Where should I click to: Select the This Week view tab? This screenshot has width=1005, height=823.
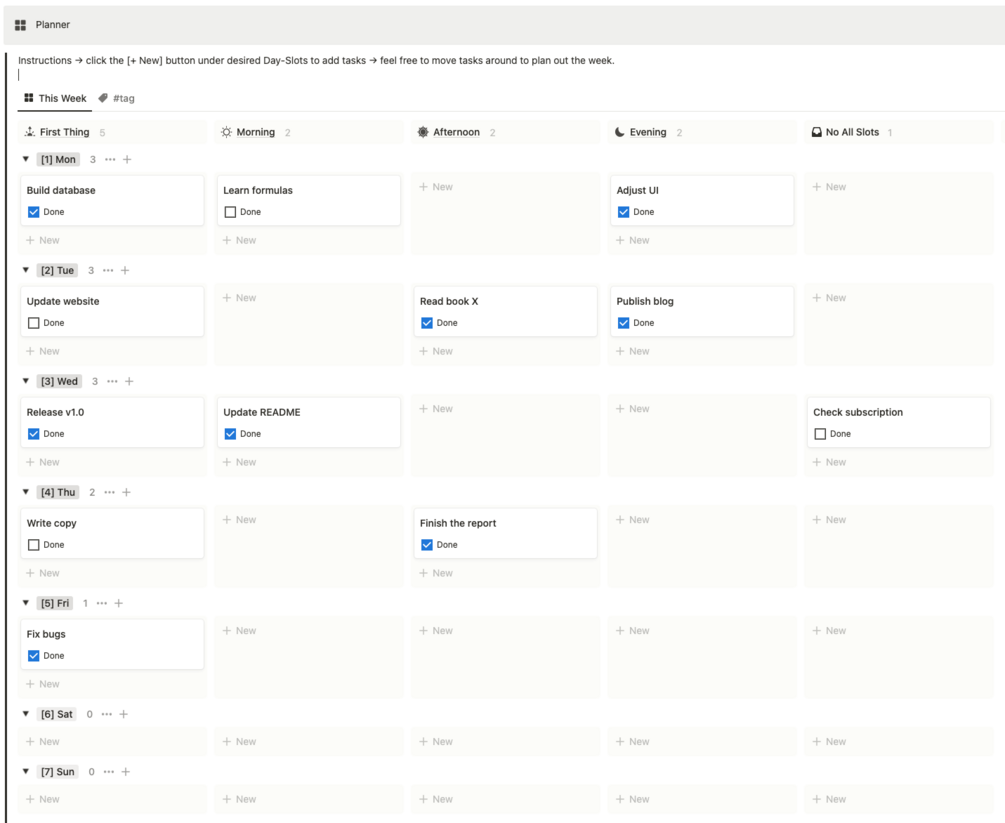click(55, 99)
